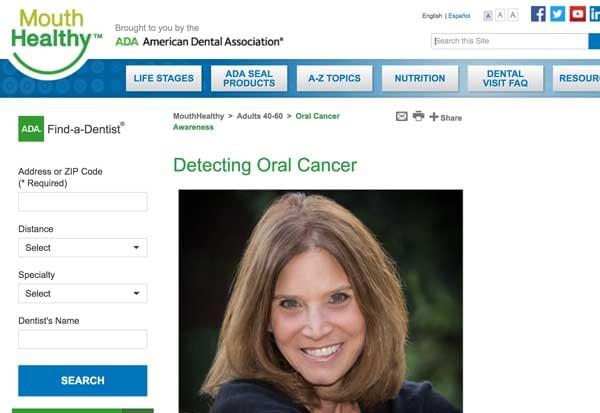Open the Twitter social icon
Image resolution: width=600 pixels, height=413 pixels.
(x=558, y=14)
